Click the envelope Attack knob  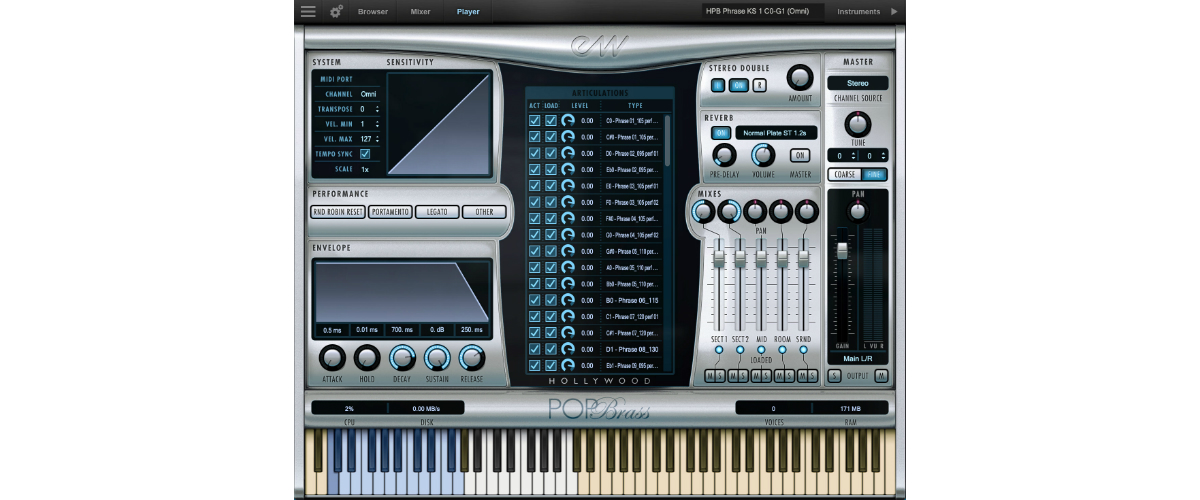click(x=332, y=358)
